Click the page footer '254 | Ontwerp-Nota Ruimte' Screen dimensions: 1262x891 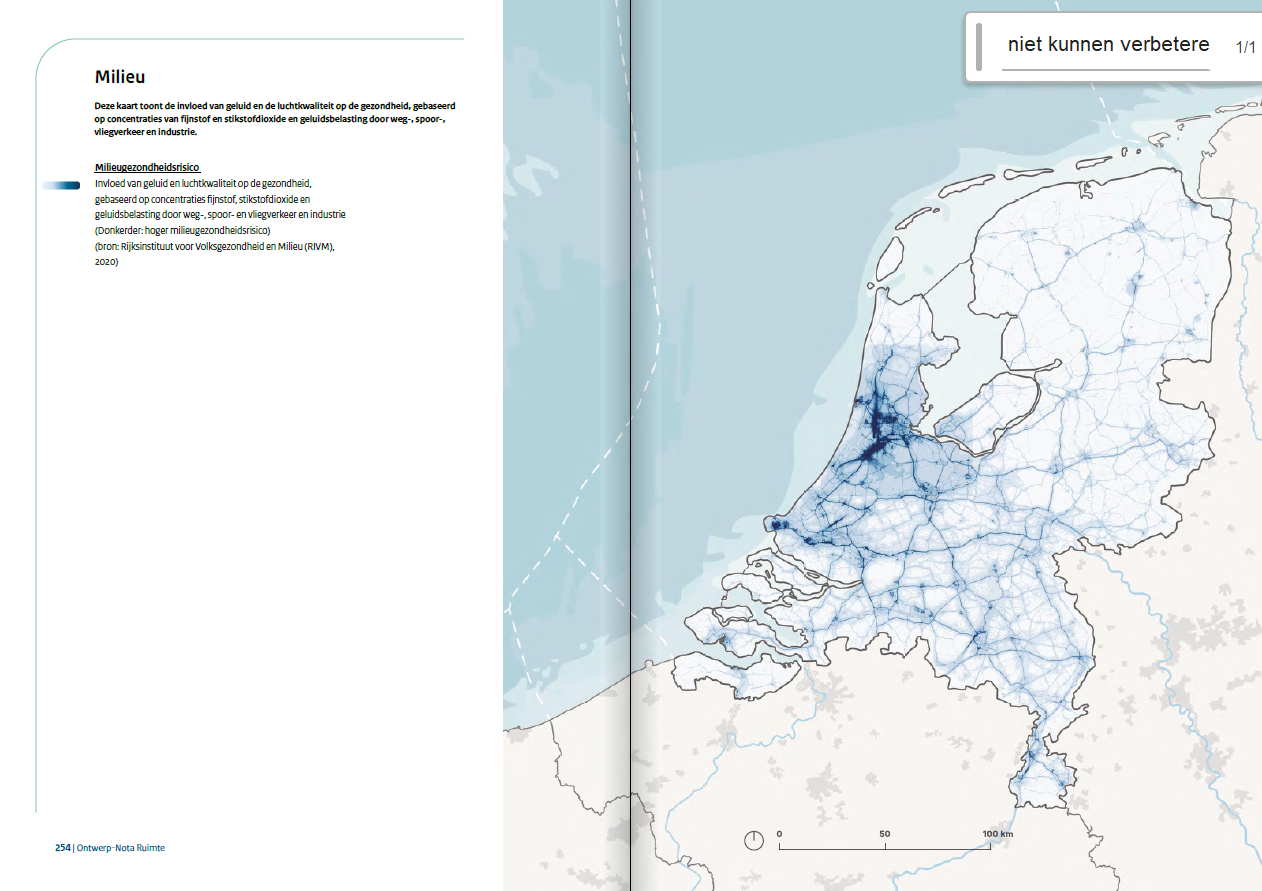point(110,847)
